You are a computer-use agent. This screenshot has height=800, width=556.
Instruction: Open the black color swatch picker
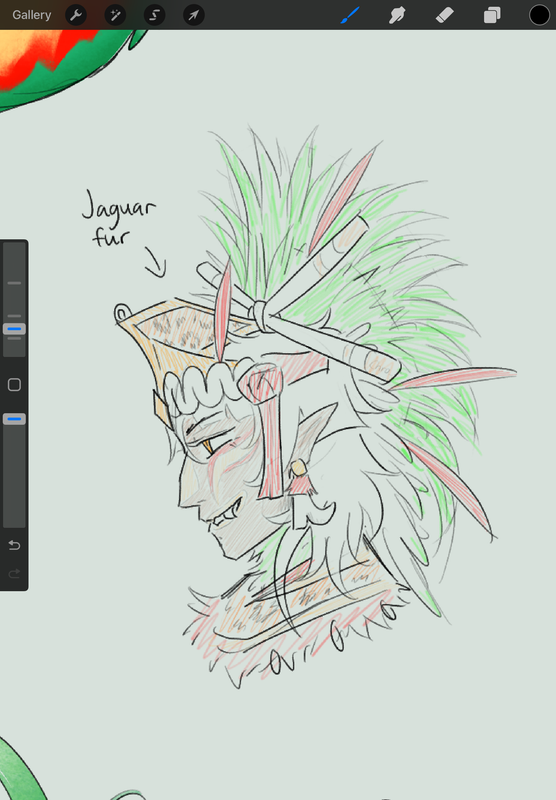point(539,15)
